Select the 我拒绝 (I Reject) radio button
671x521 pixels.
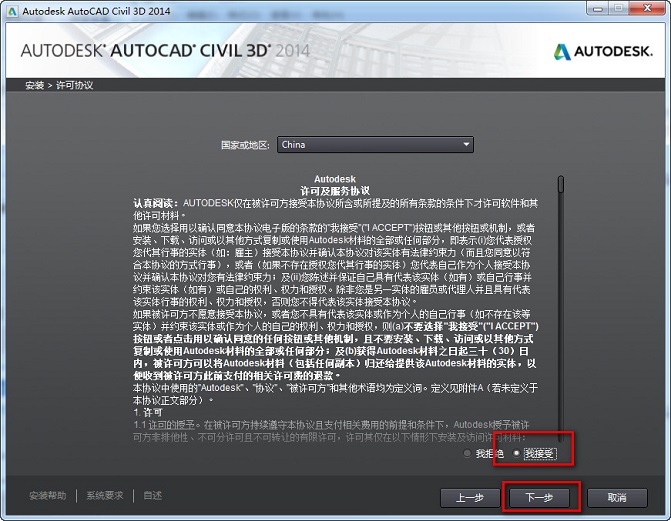tap(467, 453)
